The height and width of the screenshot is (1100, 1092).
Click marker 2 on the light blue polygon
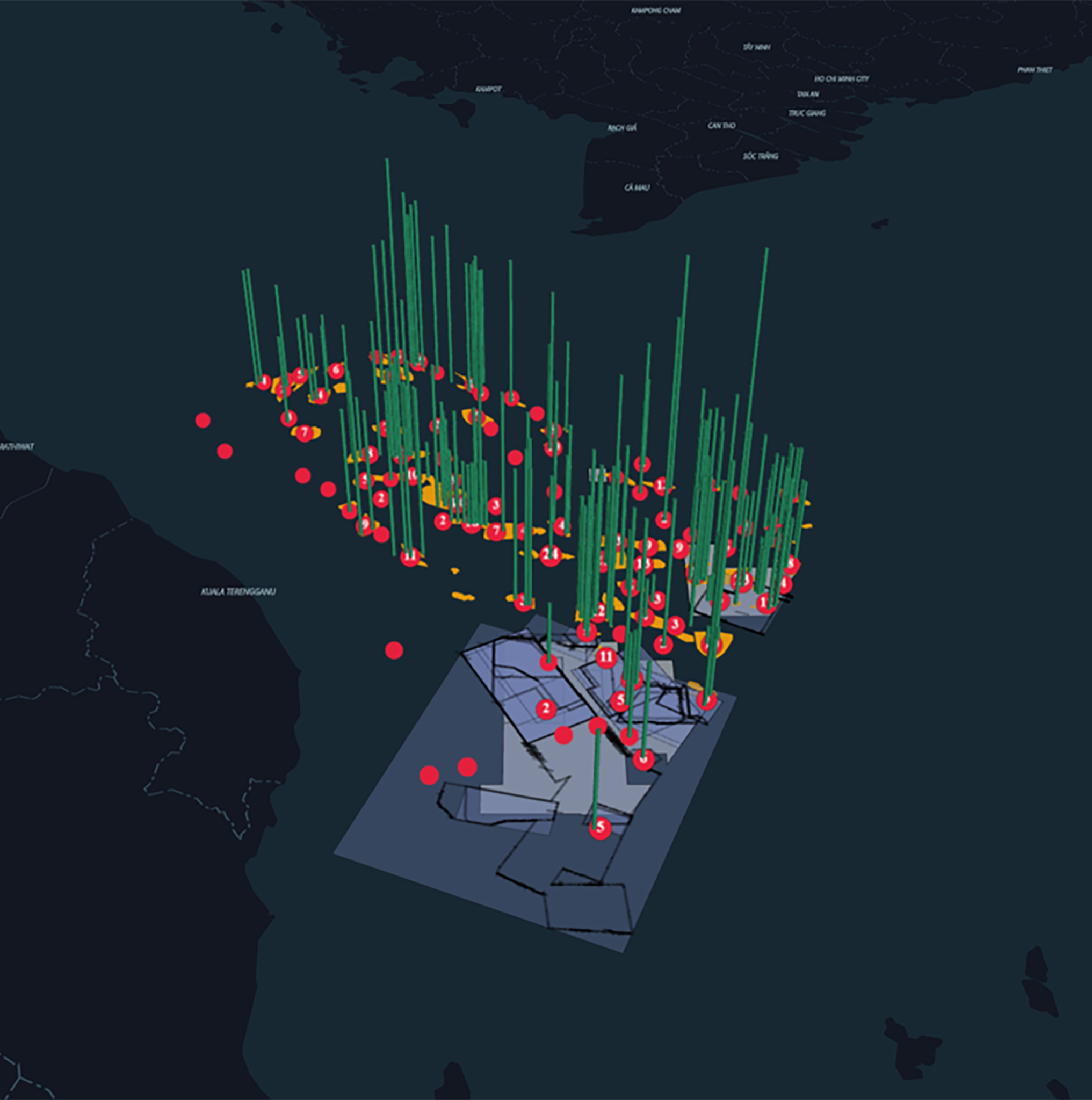click(x=546, y=709)
